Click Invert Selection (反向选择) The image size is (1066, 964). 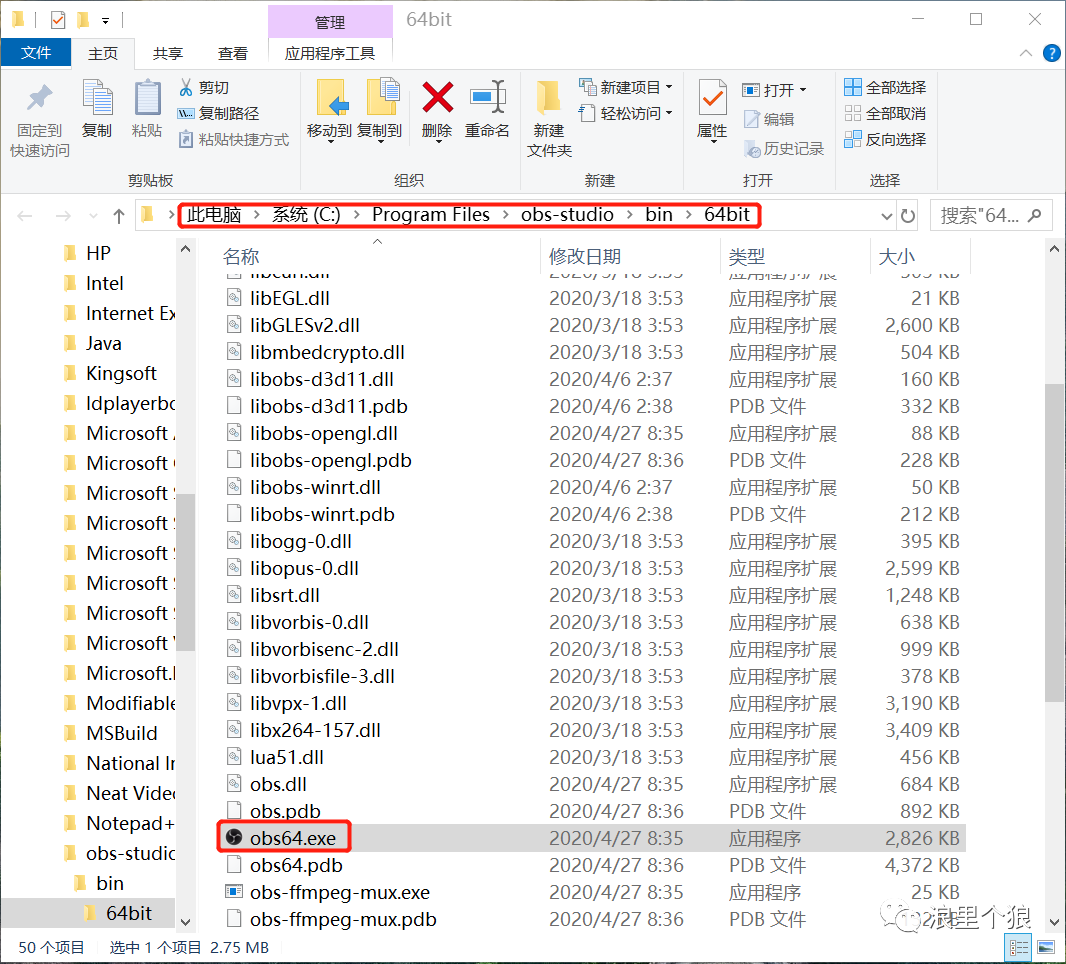tap(885, 139)
